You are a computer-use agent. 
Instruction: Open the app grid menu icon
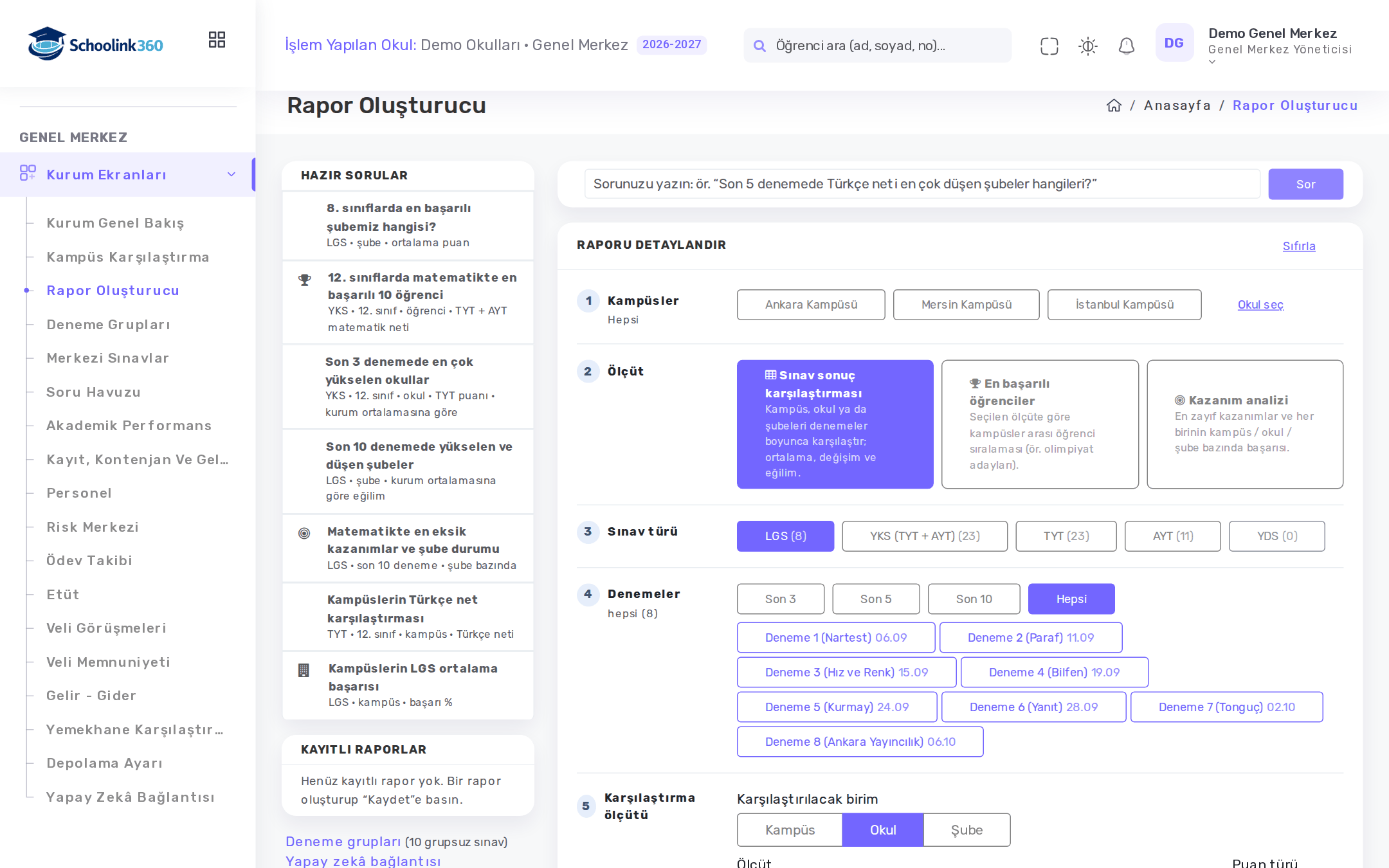217,40
